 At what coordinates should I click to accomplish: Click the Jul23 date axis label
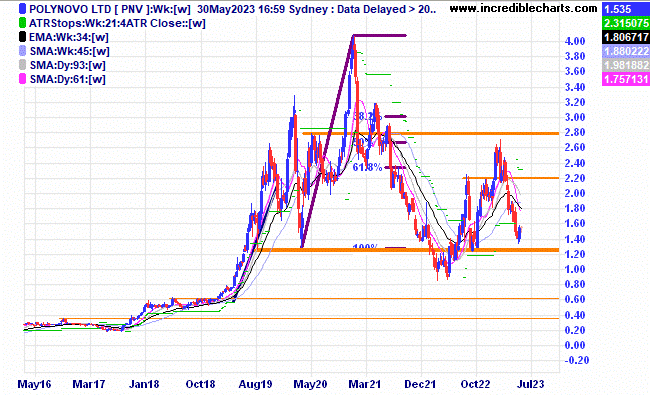[x=531, y=384]
